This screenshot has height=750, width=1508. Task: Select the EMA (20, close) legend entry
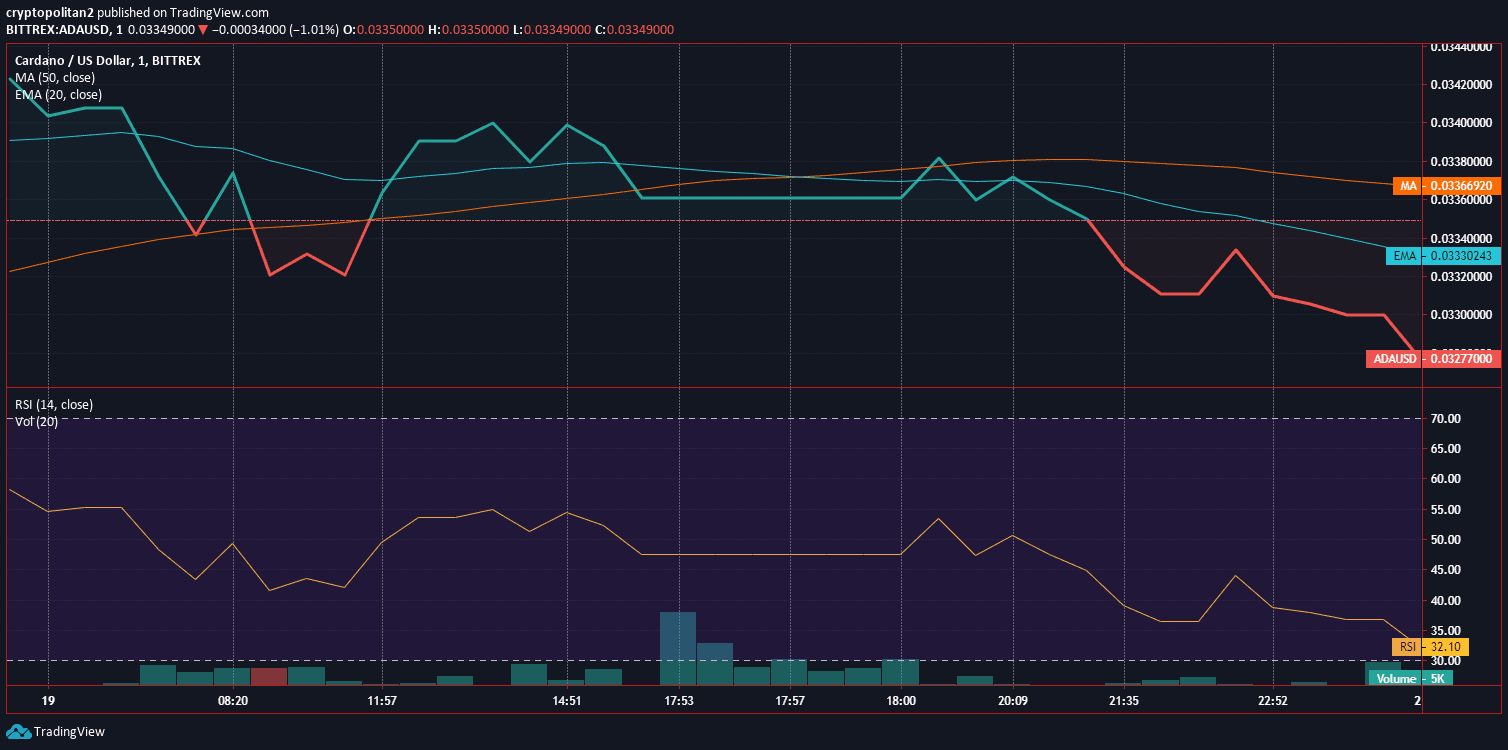click(x=58, y=94)
